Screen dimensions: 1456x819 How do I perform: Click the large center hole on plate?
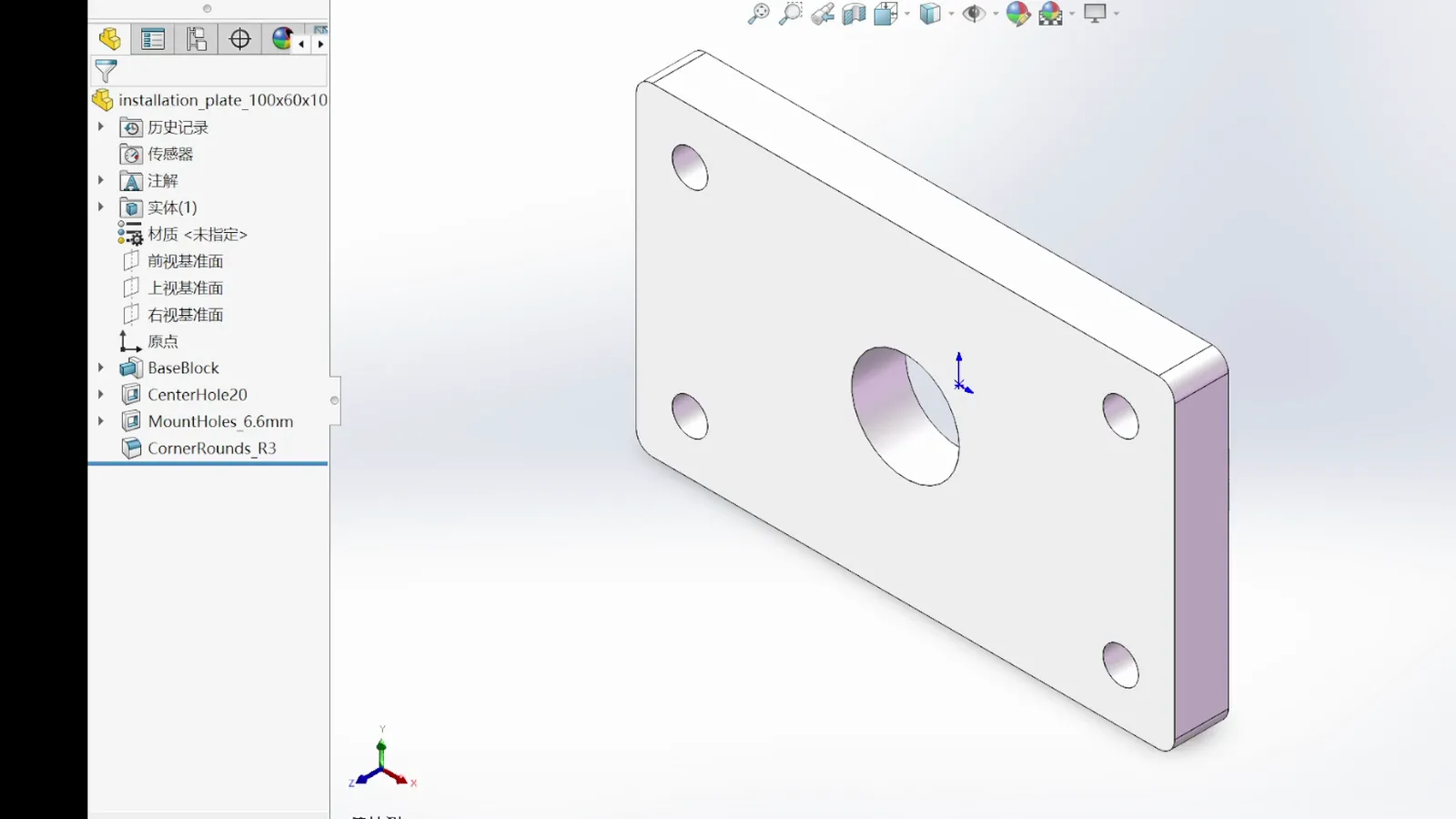pos(905,416)
